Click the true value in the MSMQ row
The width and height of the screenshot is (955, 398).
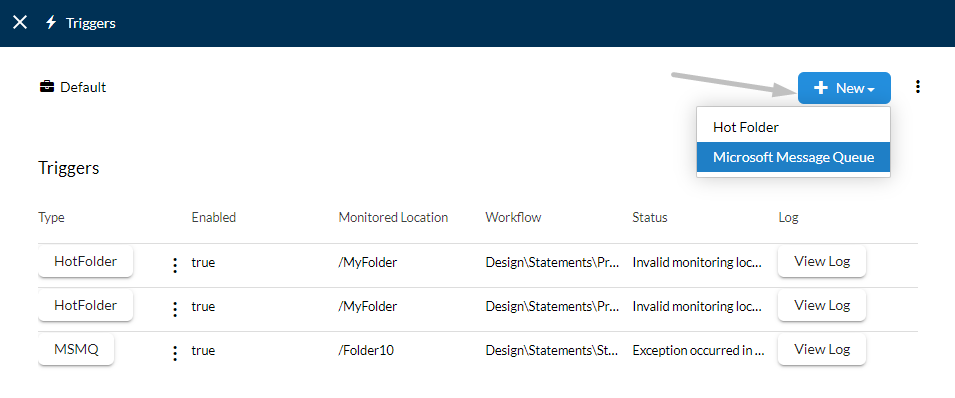point(203,350)
